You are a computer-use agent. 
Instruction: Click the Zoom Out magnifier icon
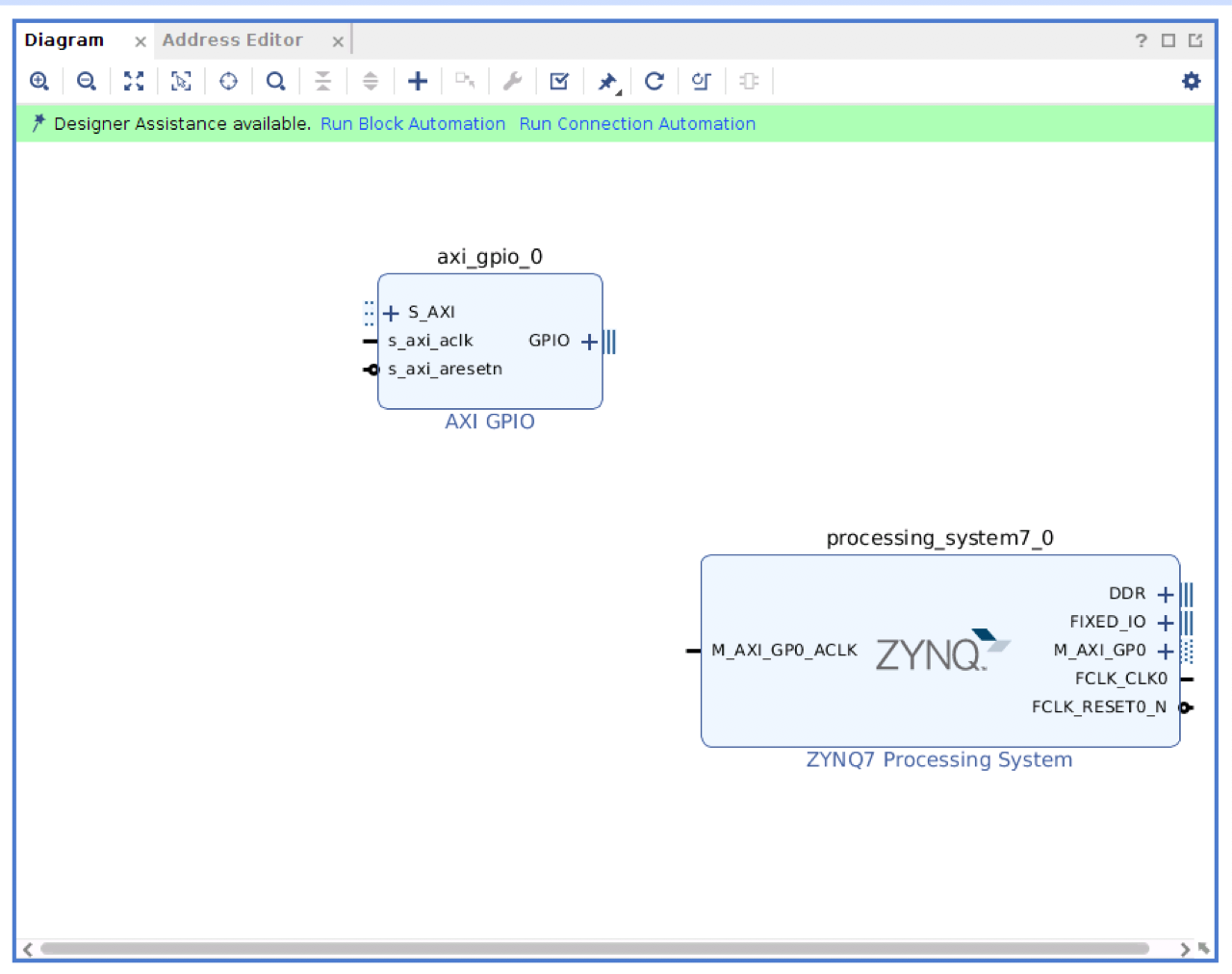[87, 81]
